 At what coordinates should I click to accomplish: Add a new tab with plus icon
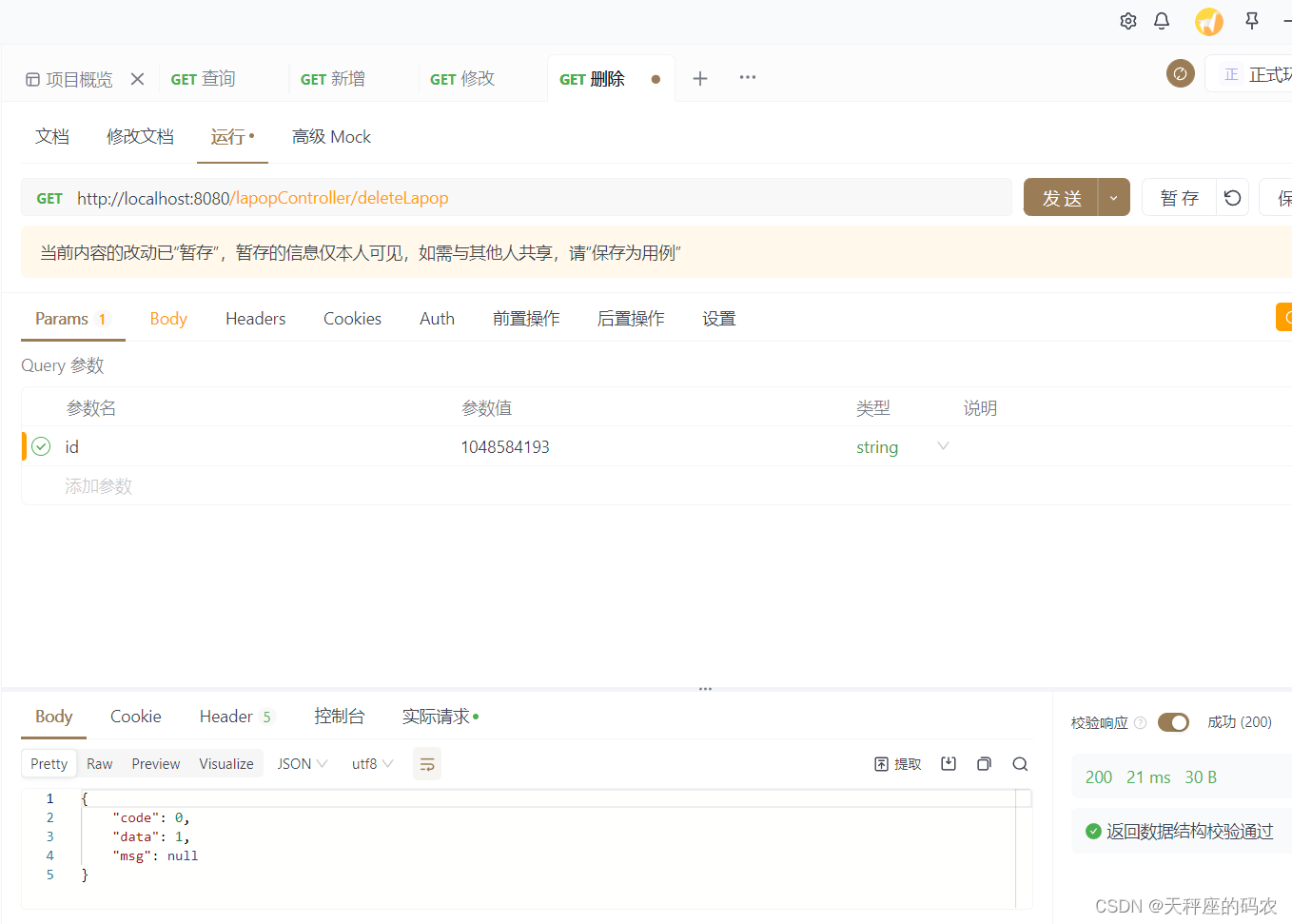[x=700, y=78]
